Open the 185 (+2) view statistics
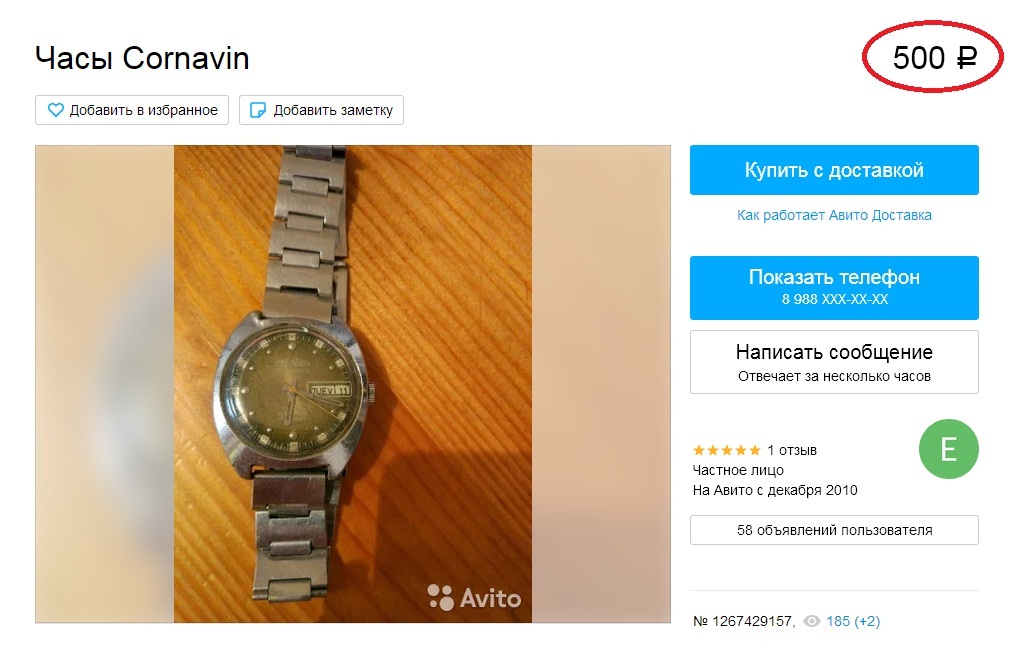Viewport: 1015px width, 646px height. (853, 621)
